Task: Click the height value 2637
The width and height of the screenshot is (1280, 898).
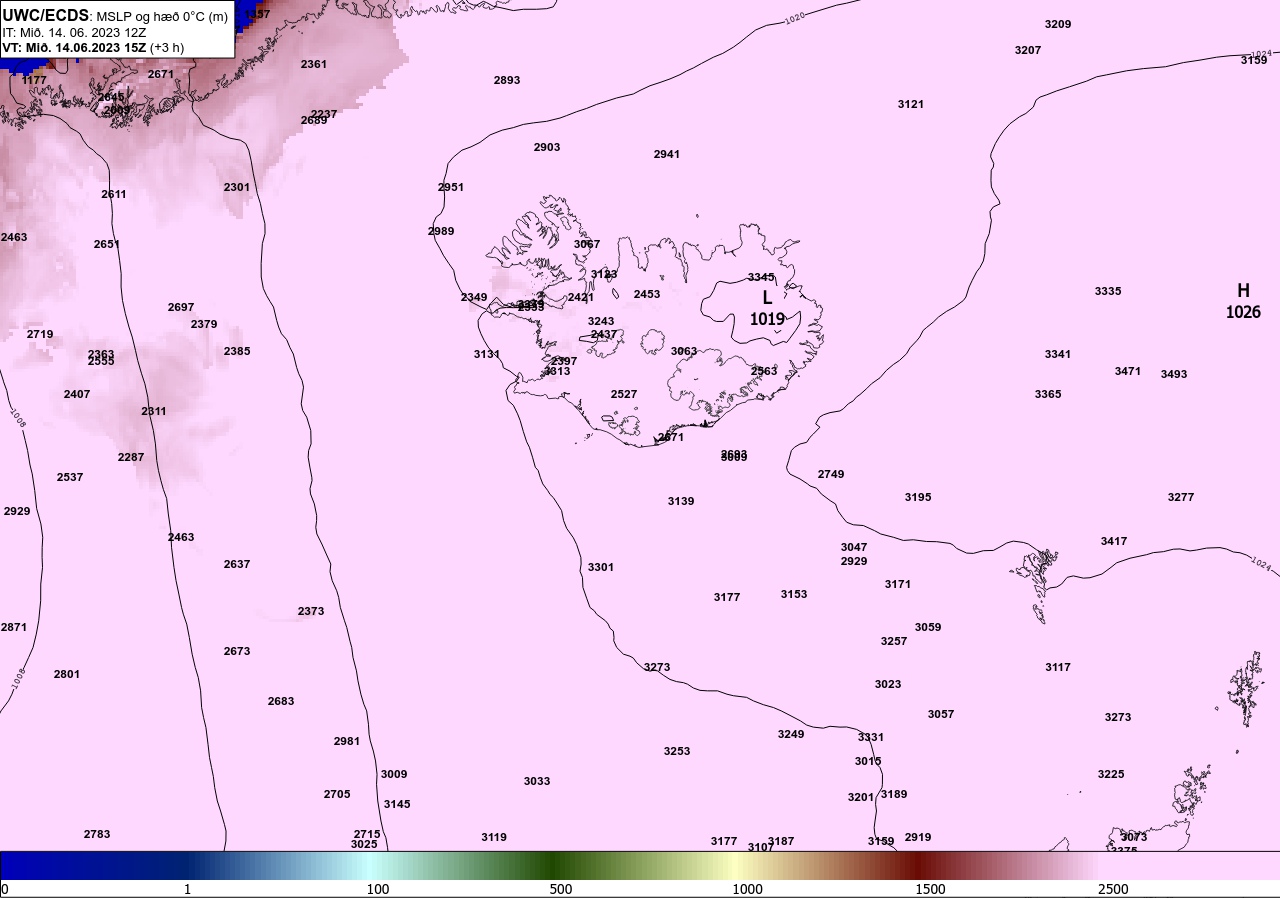Action: click(x=237, y=564)
